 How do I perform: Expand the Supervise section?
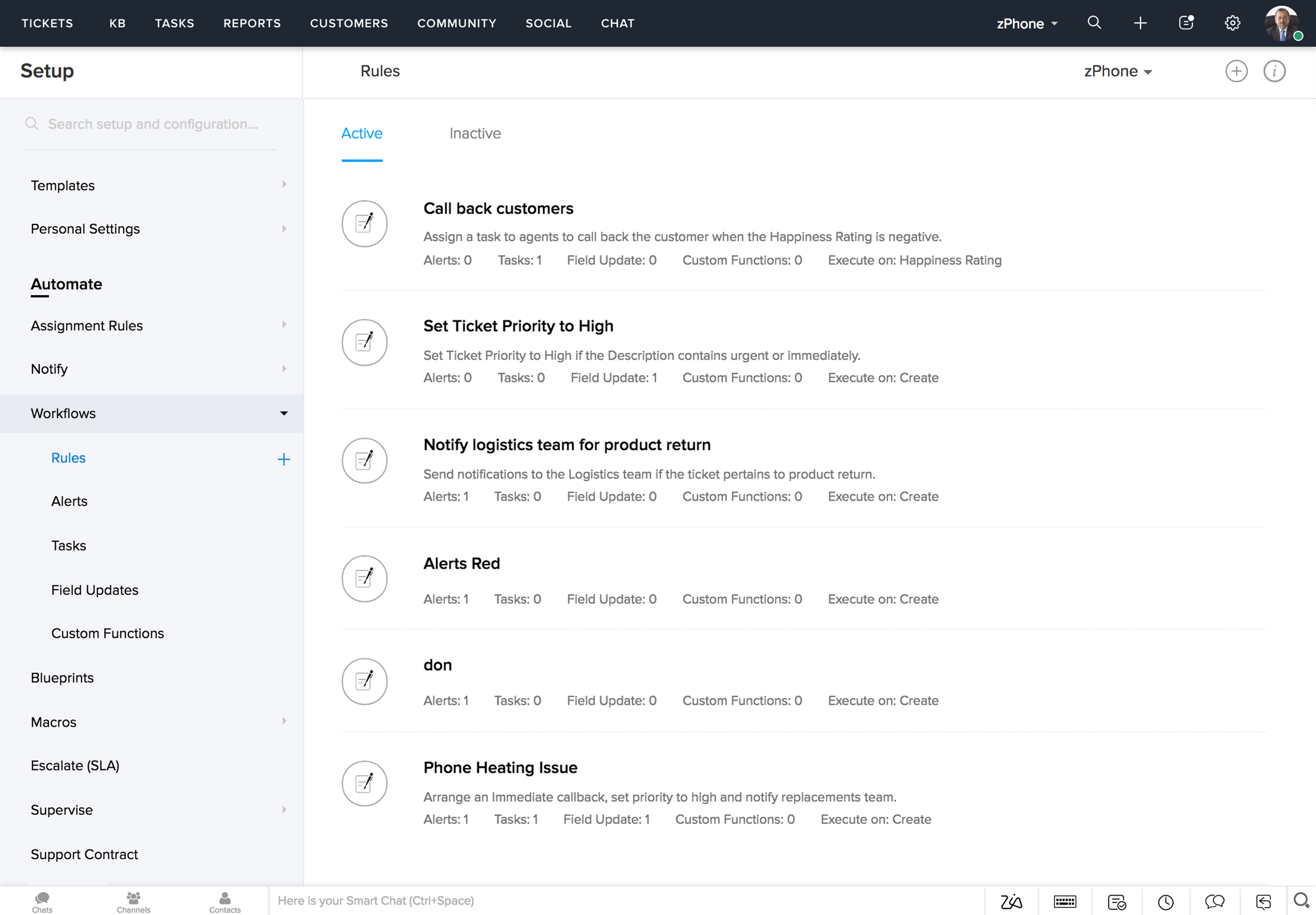(x=283, y=810)
